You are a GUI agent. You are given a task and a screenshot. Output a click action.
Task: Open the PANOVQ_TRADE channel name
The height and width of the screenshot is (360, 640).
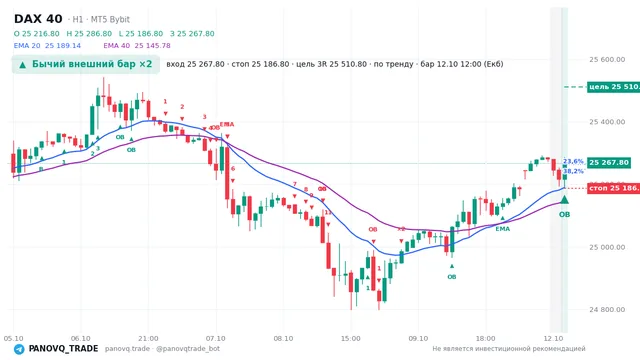tap(63, 349)
